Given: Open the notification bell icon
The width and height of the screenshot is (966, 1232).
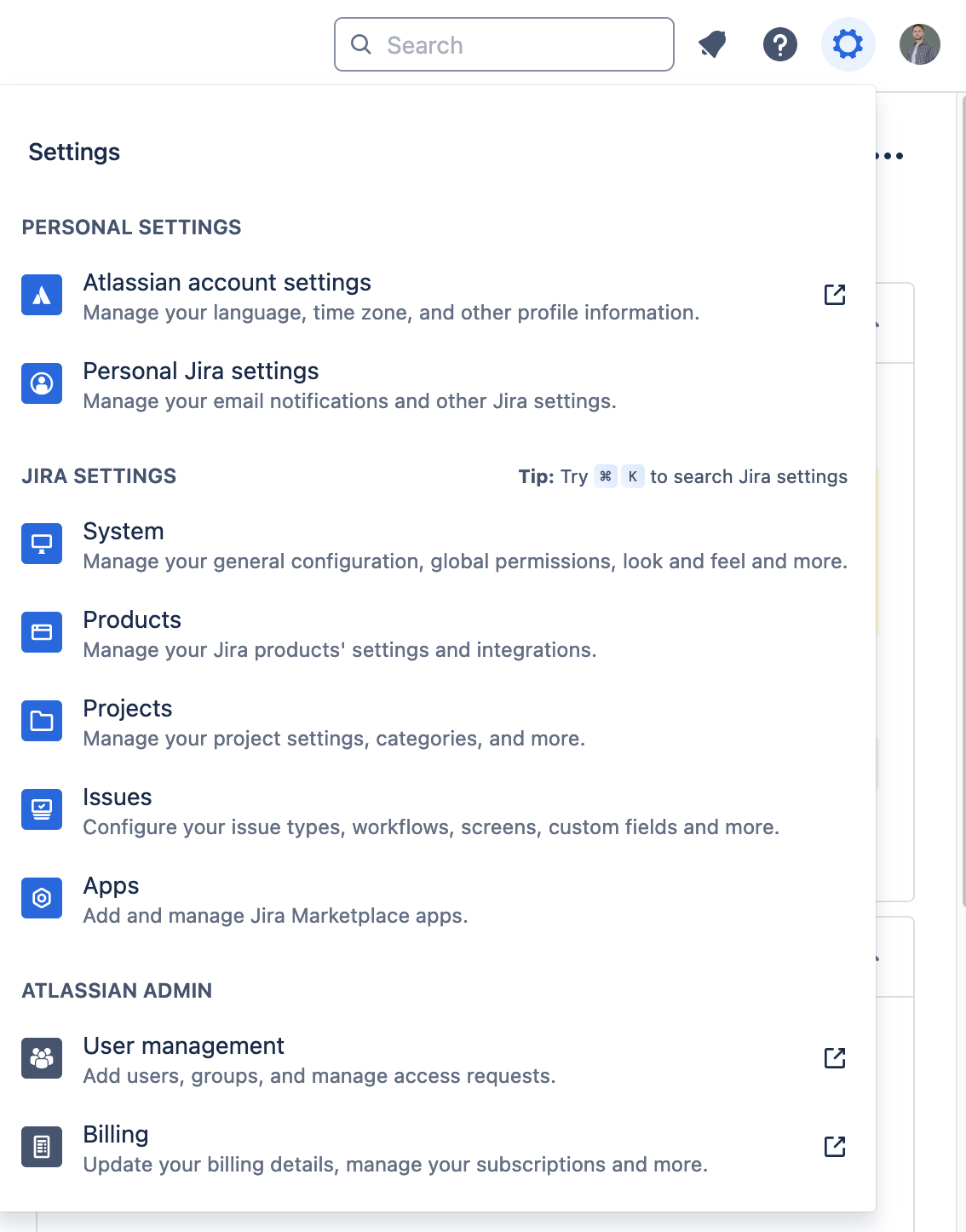Looking at the screenshot, I should click(712, 44).
